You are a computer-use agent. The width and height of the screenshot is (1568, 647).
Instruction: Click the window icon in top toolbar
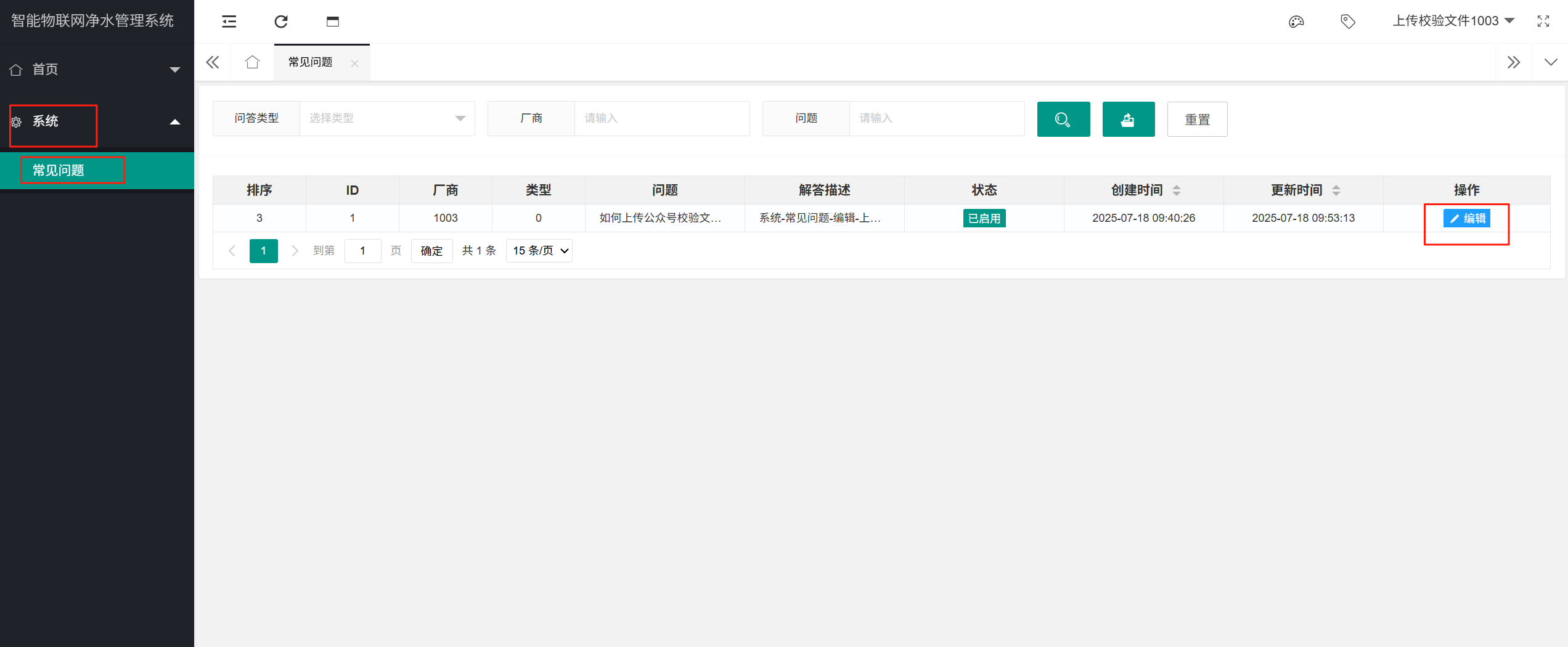[x=333, y=22]
